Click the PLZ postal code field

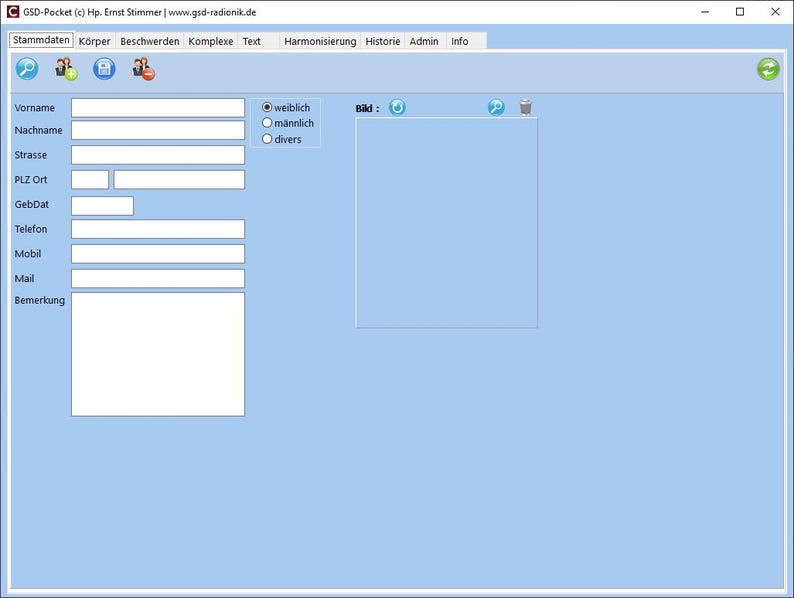(90, 180)
